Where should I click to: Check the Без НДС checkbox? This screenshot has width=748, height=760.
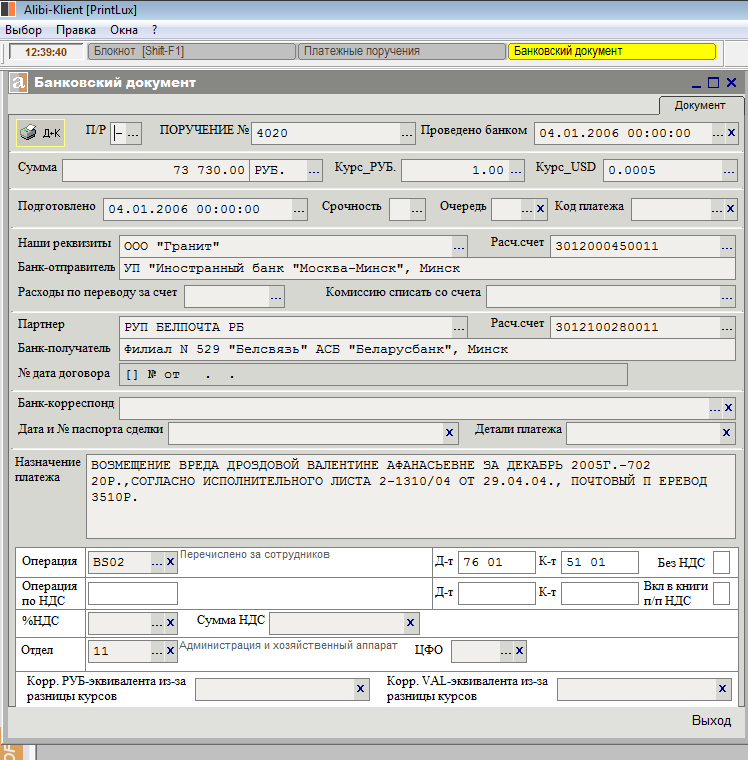click(721, 563)
